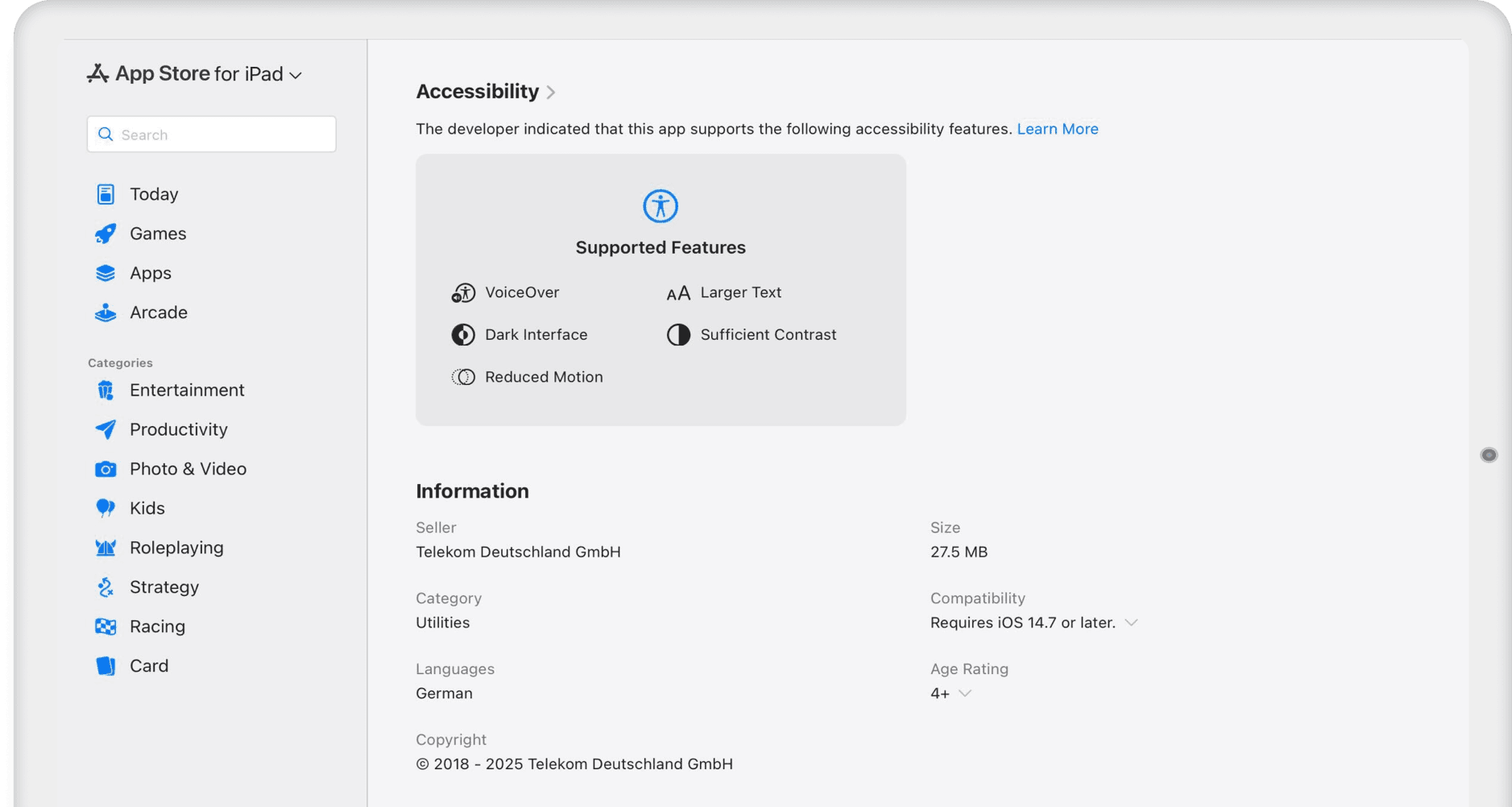This screenshot has height=807, width=1512.
Task: Click the VoiceOver feature icon
Action: click(x=463, y=292)
